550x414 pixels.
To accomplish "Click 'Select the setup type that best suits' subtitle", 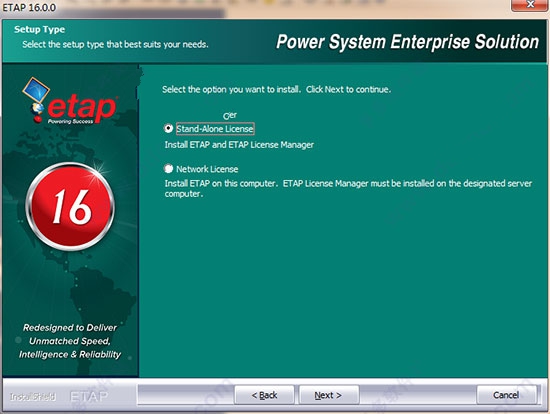I will pyautogui.click(x=115, y=45).
